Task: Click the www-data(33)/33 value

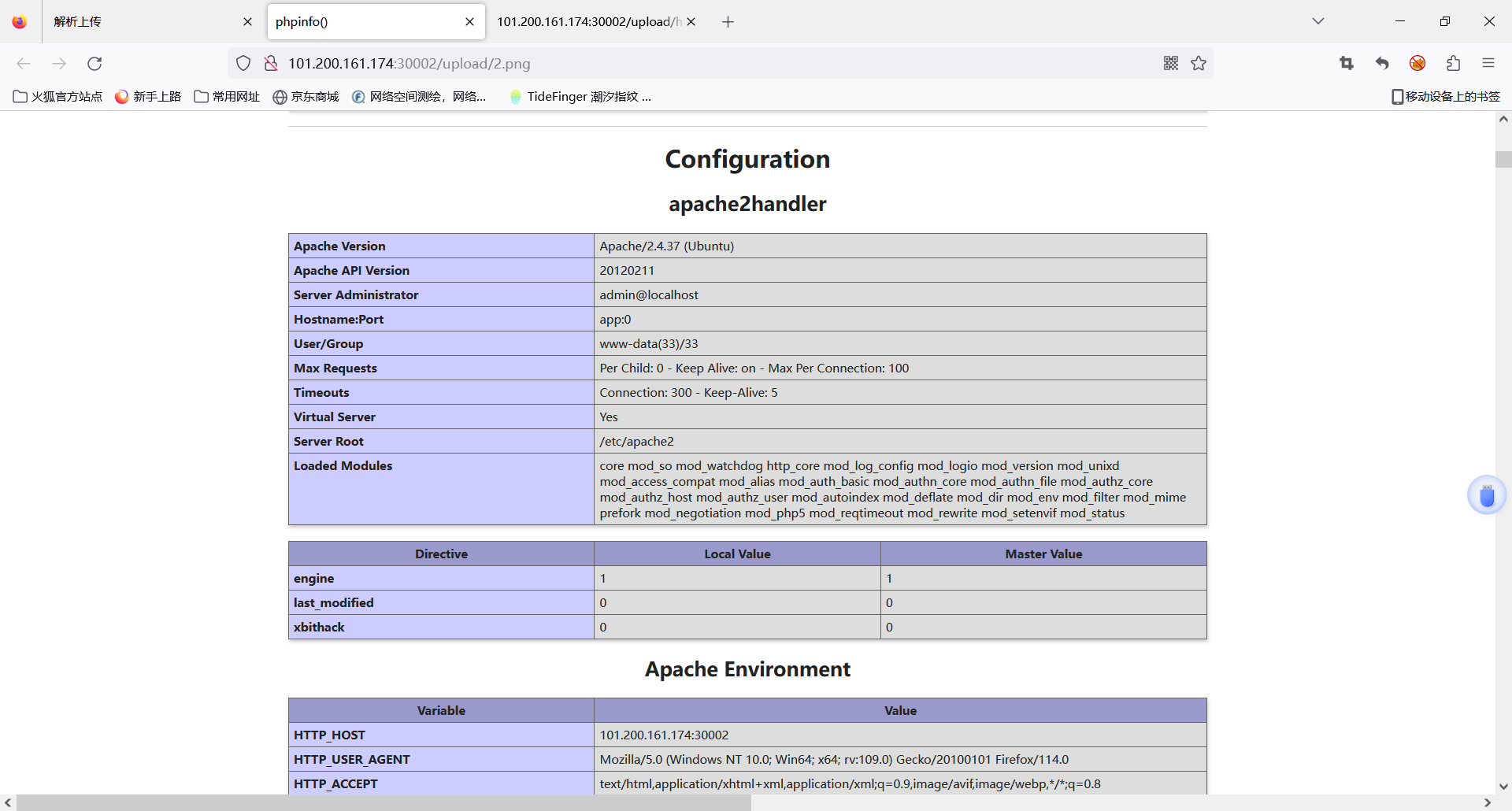Action: pyautogui.click(x=648, y=343)
